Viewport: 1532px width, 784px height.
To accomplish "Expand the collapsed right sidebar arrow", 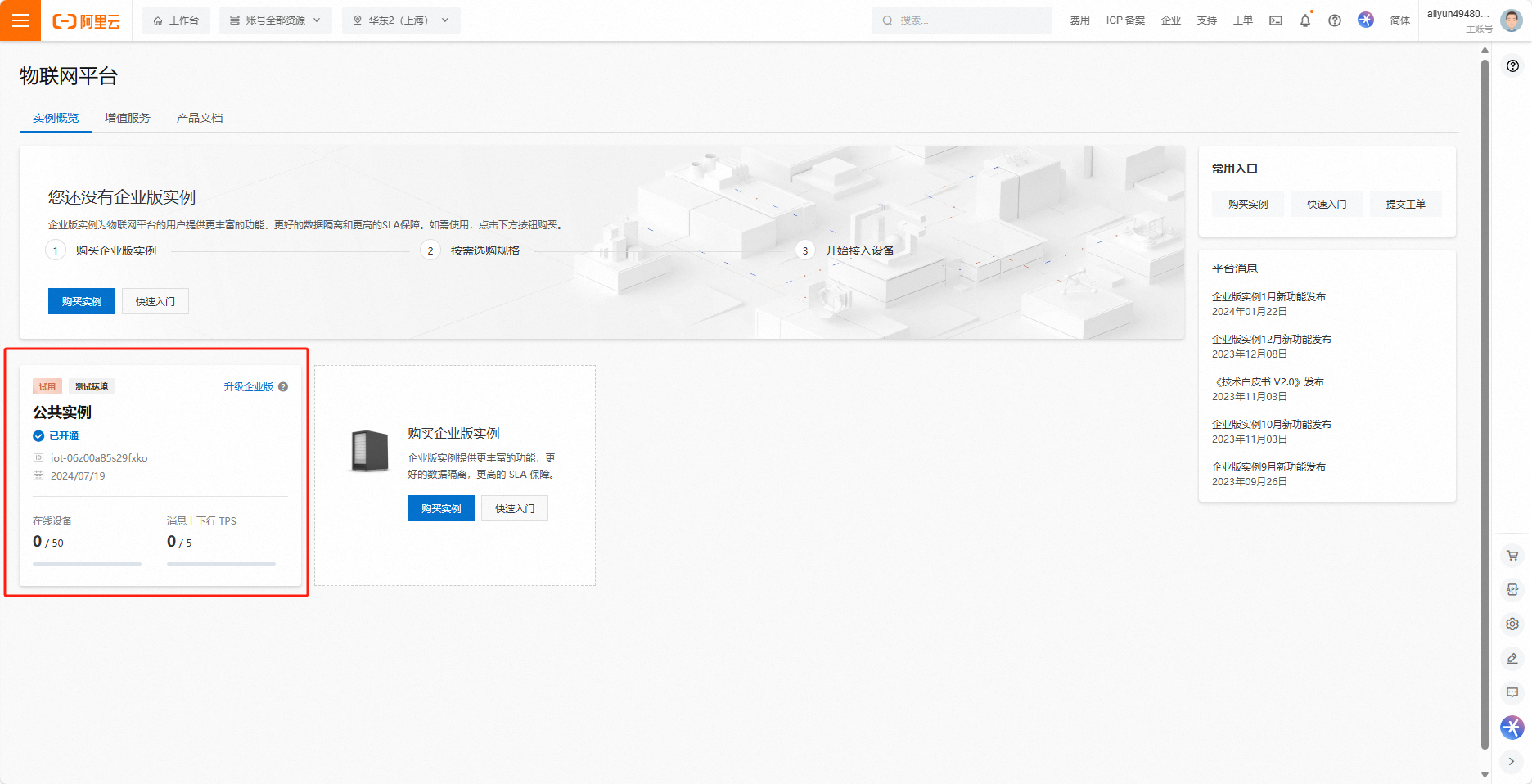I will point(1511,761).
